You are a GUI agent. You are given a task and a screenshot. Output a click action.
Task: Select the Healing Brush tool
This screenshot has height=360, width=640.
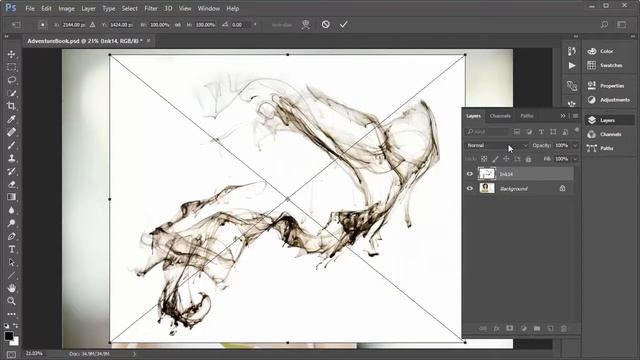coord(11,132)
